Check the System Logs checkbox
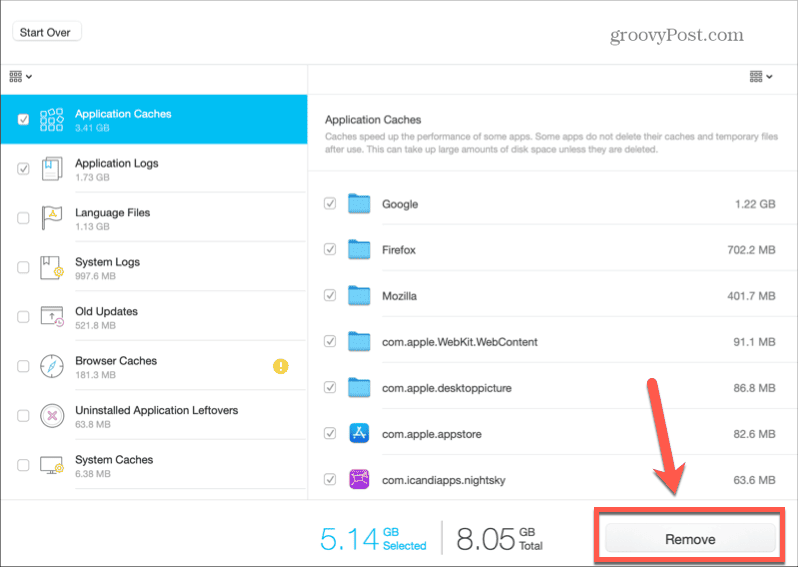Screen dimensions: 798x567 [23, 267]
